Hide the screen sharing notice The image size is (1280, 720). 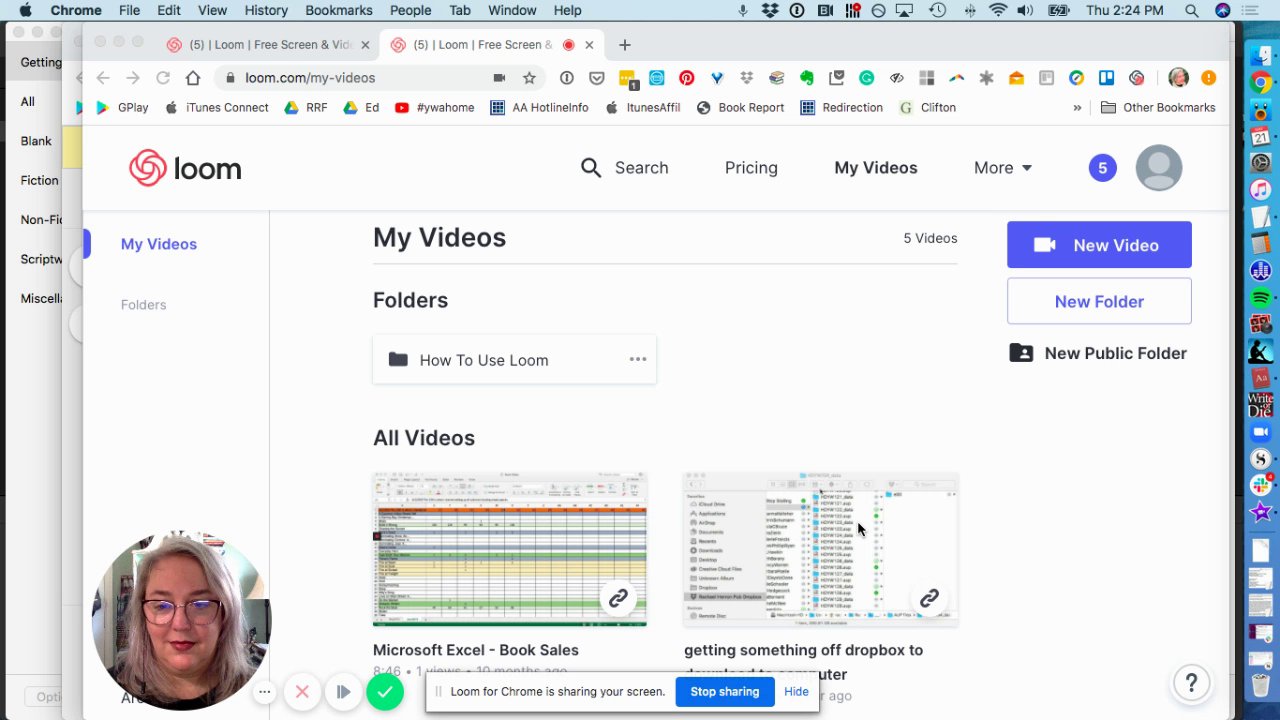(x=796, y=692)
